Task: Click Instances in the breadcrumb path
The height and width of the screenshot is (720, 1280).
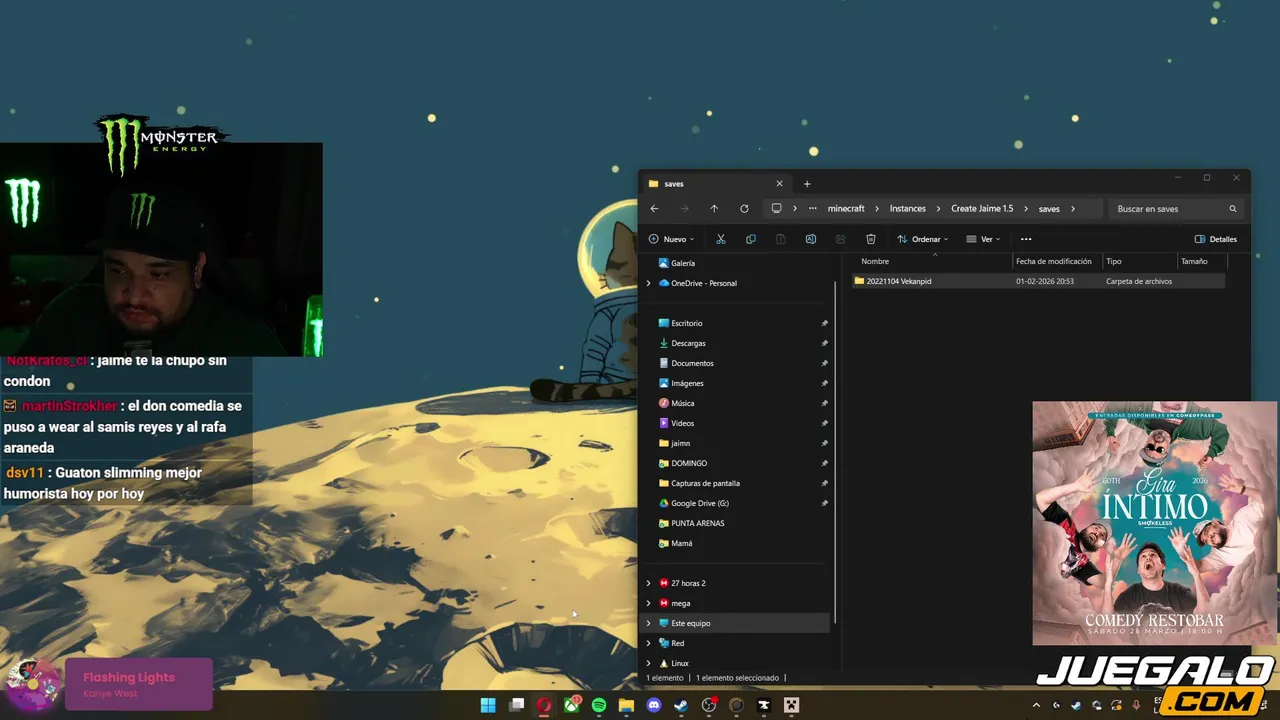Action: (x=908, y=209)
